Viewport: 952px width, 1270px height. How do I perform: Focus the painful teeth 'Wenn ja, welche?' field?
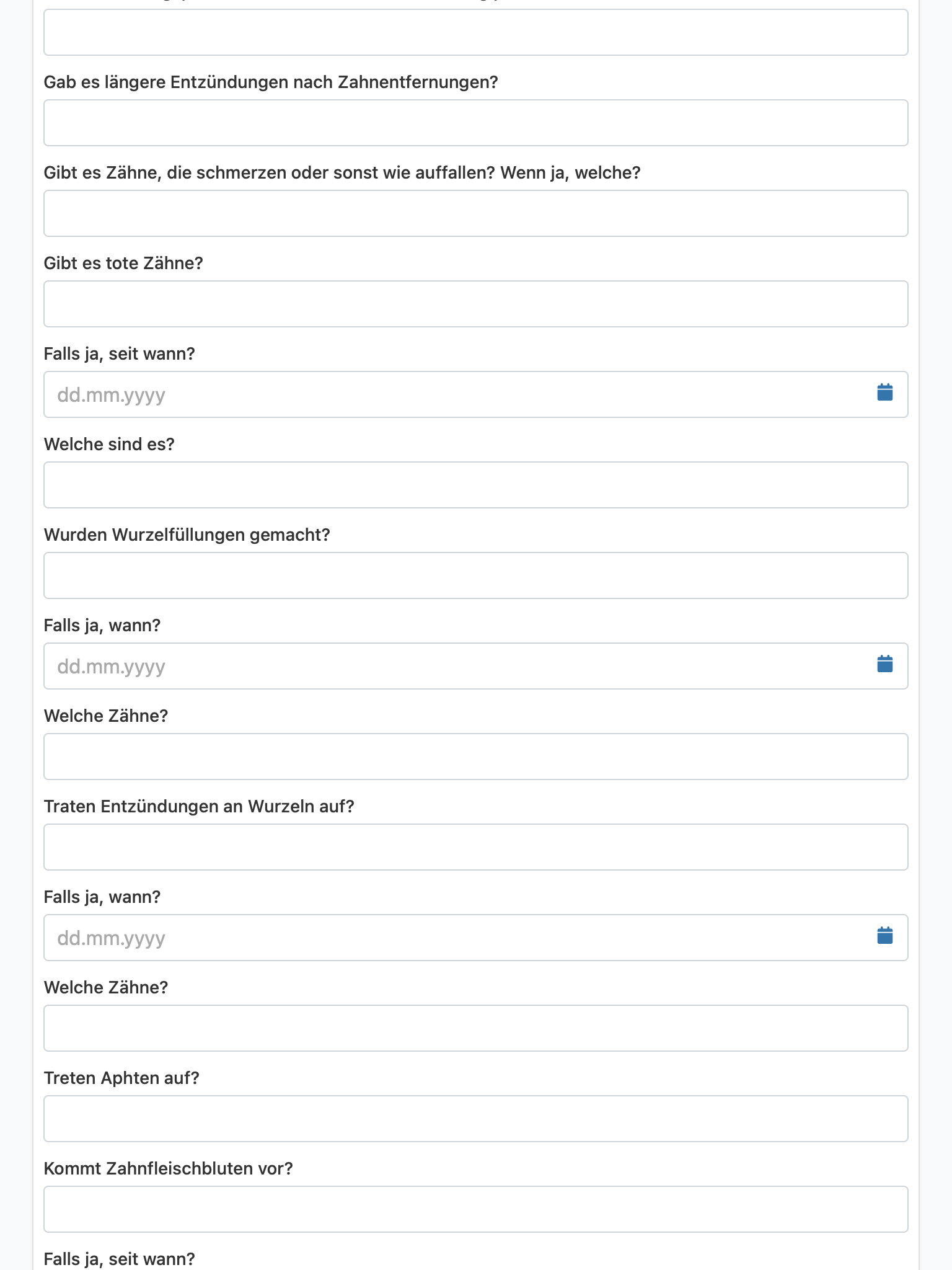click(476, 213)
